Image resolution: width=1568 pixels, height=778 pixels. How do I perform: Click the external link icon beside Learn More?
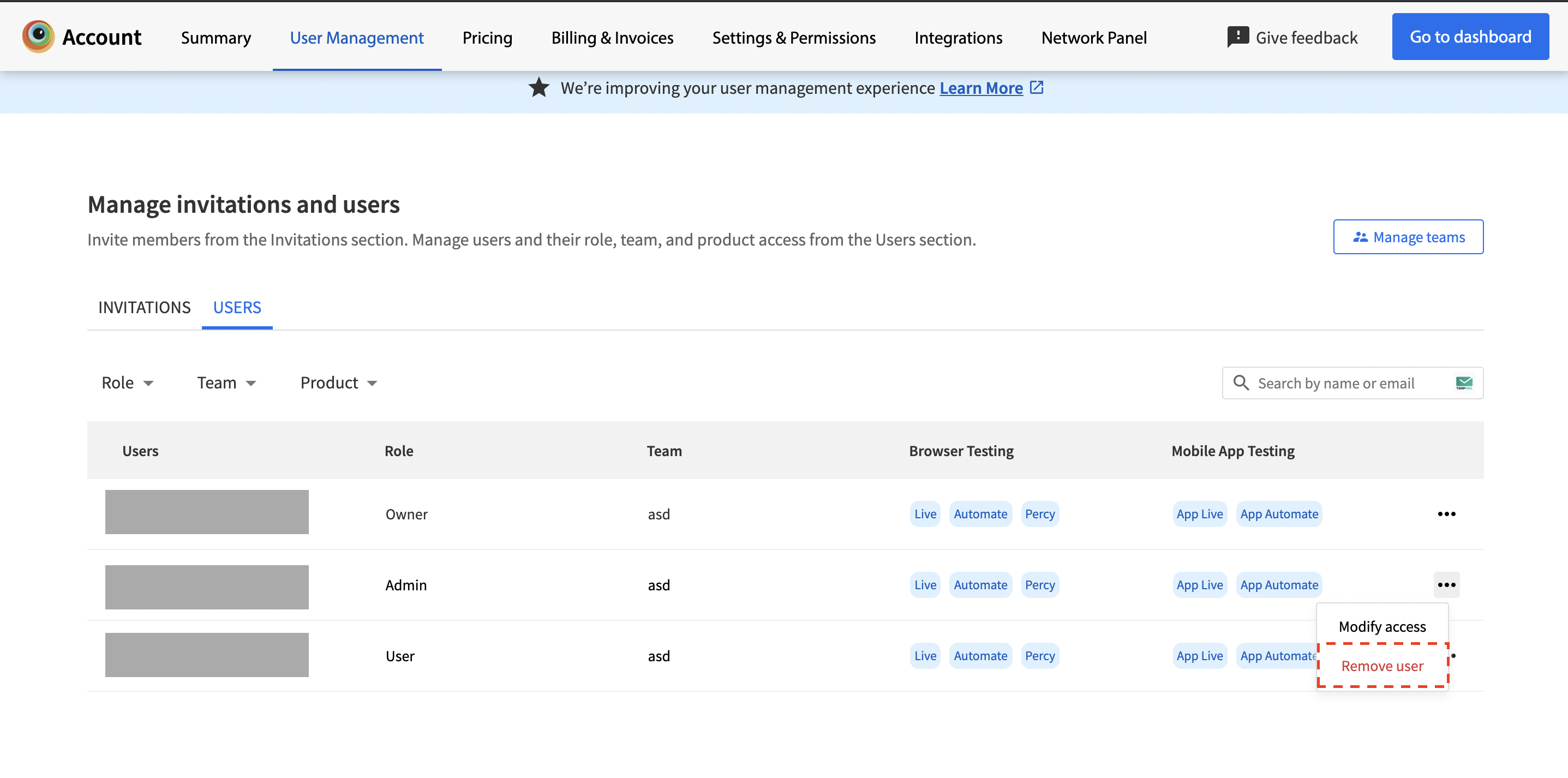[1037, 88]
